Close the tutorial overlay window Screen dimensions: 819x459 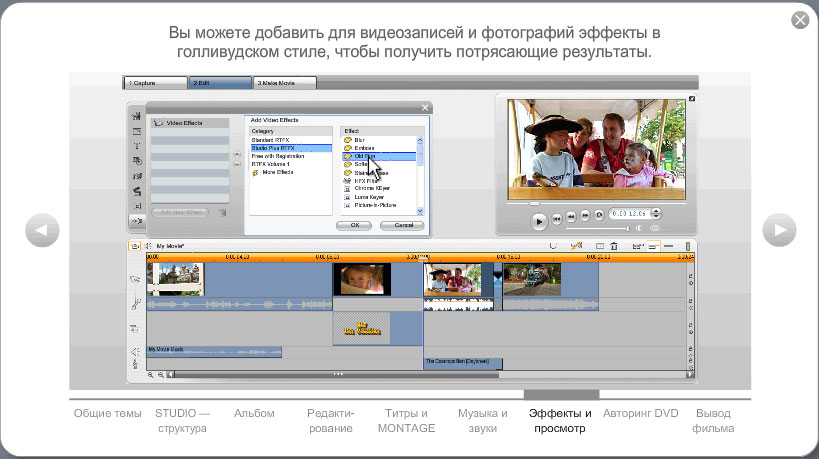point(799,20)
